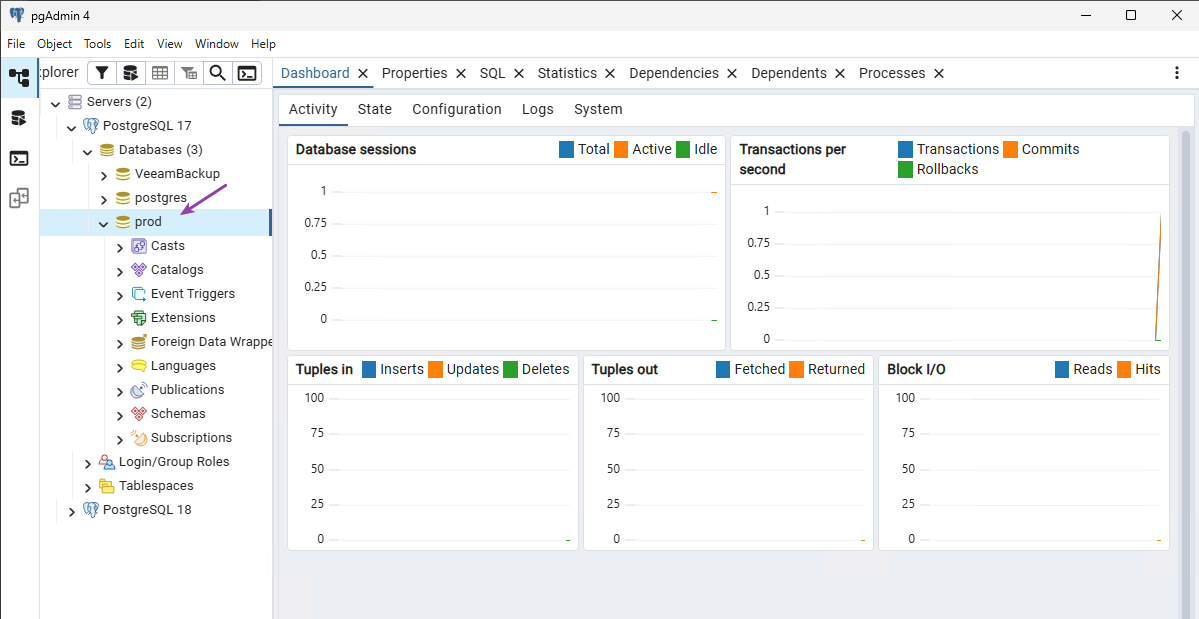Viewport: 1199px width, 619px height.
Task: Open the Query Tool Workspace sidebar icon
Action: click(x=19, y=118)
